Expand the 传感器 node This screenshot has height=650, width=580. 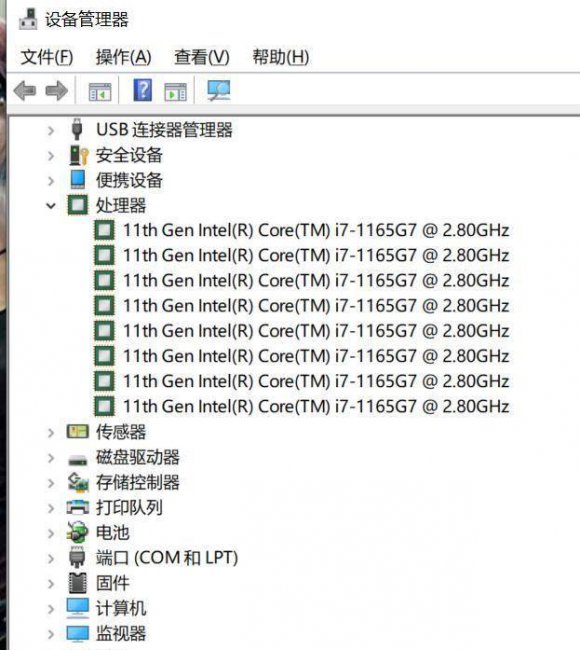coord(51,433)
